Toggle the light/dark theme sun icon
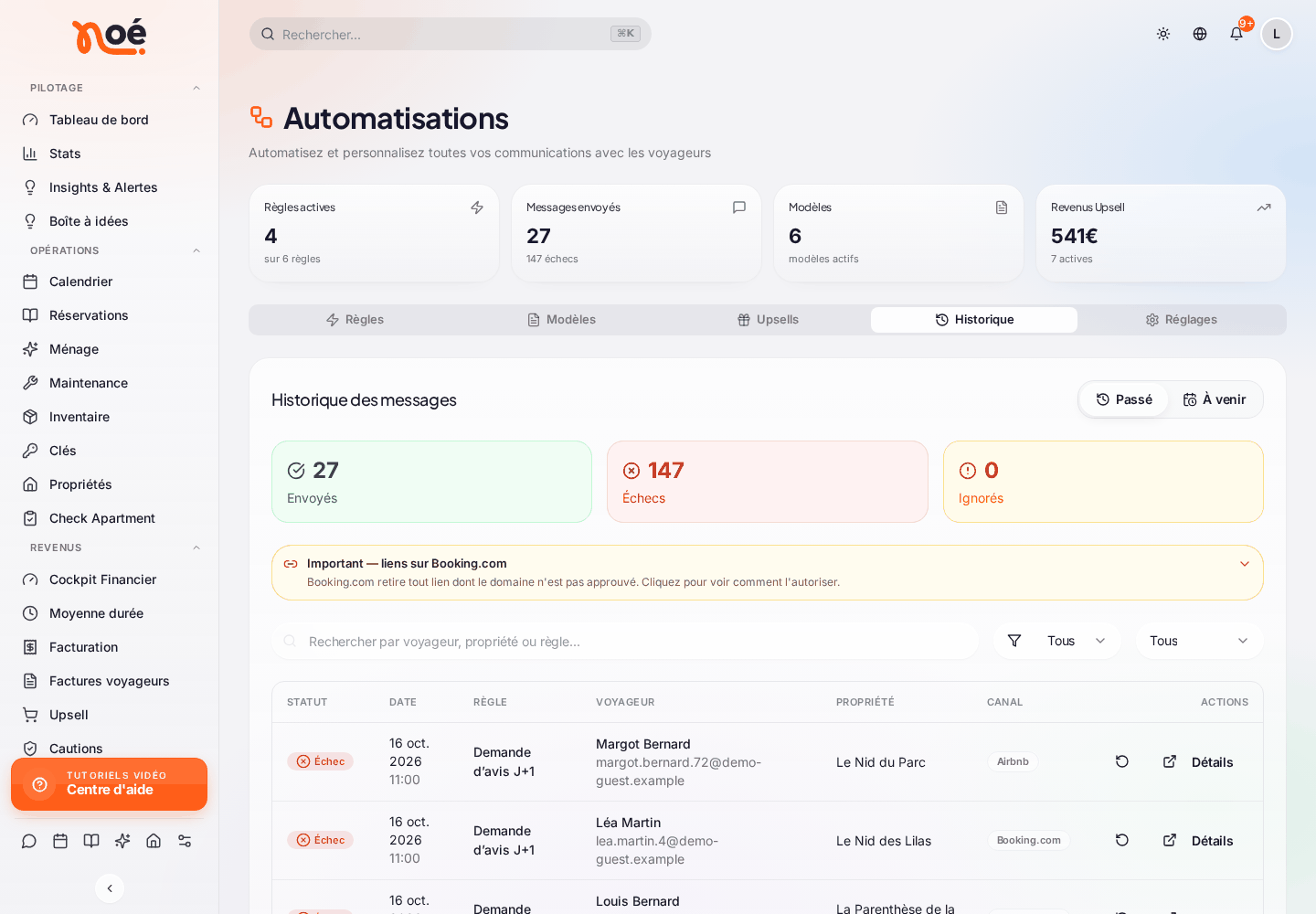The width and height of the screenshot is (1316, 914). [1163, 34]
